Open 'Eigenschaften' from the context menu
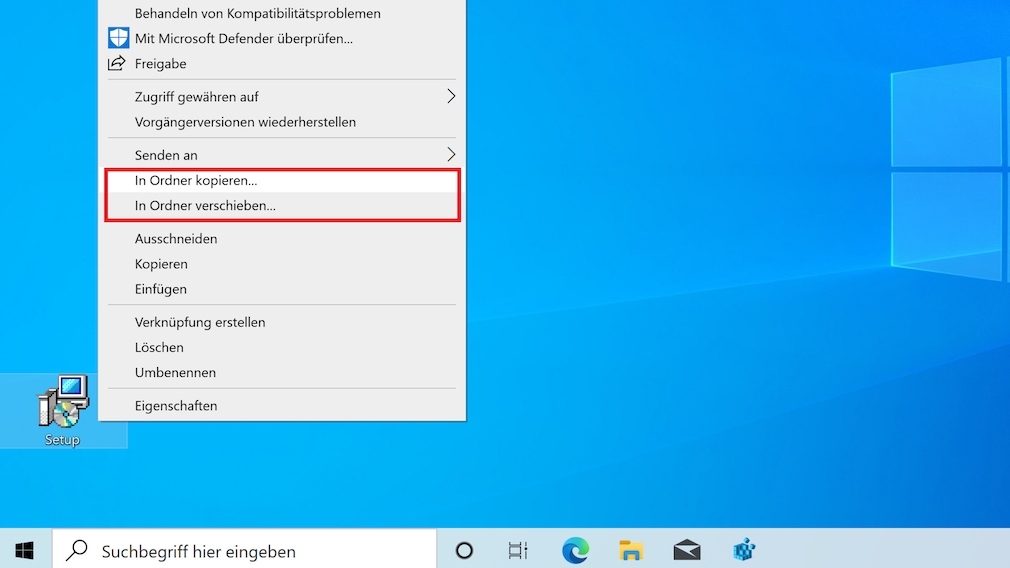 [176, 406]
